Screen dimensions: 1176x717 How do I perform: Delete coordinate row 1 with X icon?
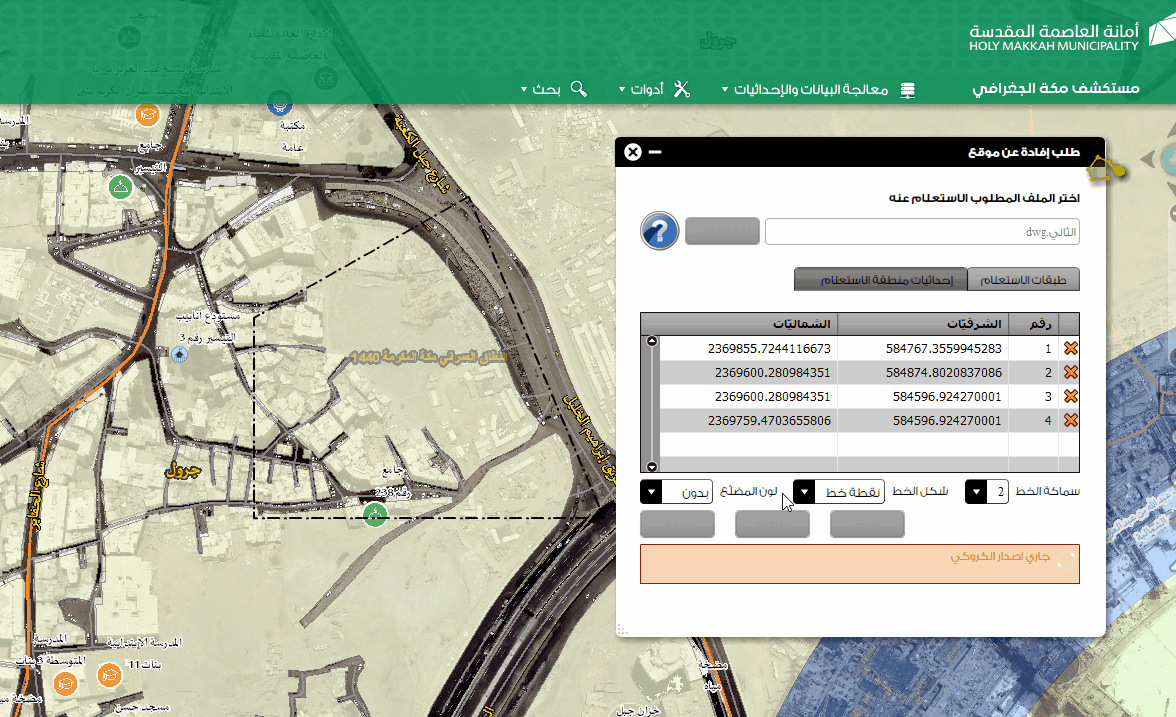pos(1070,348)
